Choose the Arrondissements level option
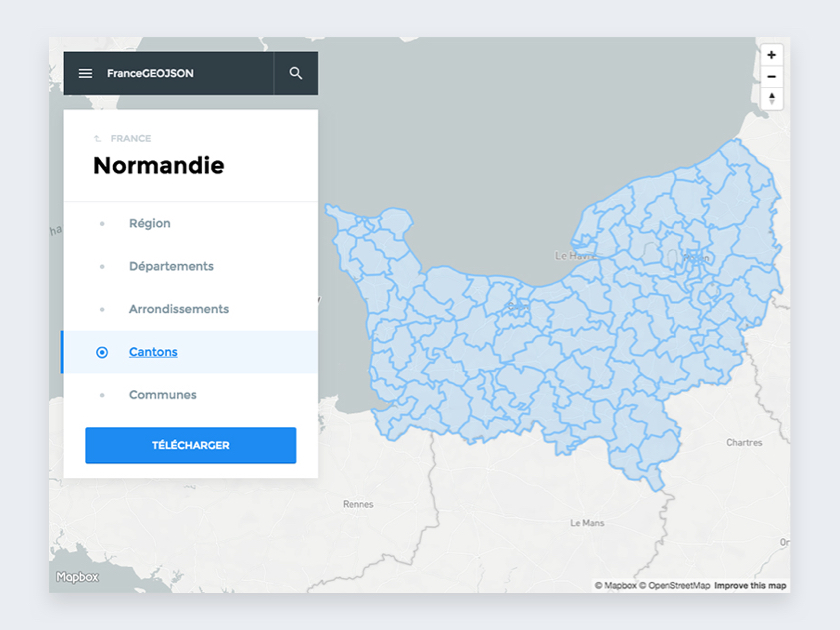This screenshot has width=840, height=630. [179, 310]
